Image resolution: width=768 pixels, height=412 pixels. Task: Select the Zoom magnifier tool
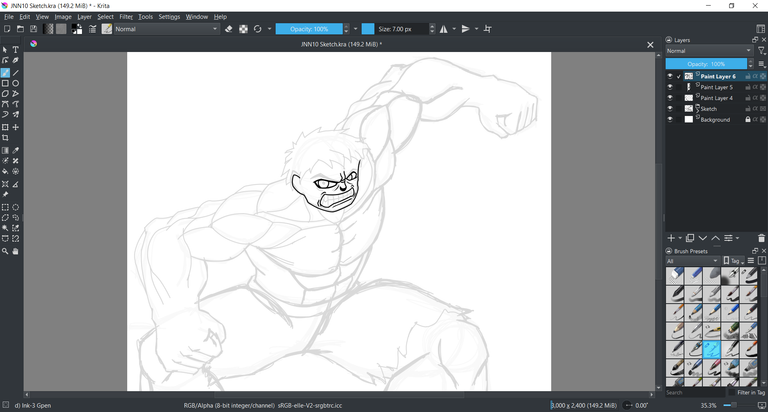5,251
